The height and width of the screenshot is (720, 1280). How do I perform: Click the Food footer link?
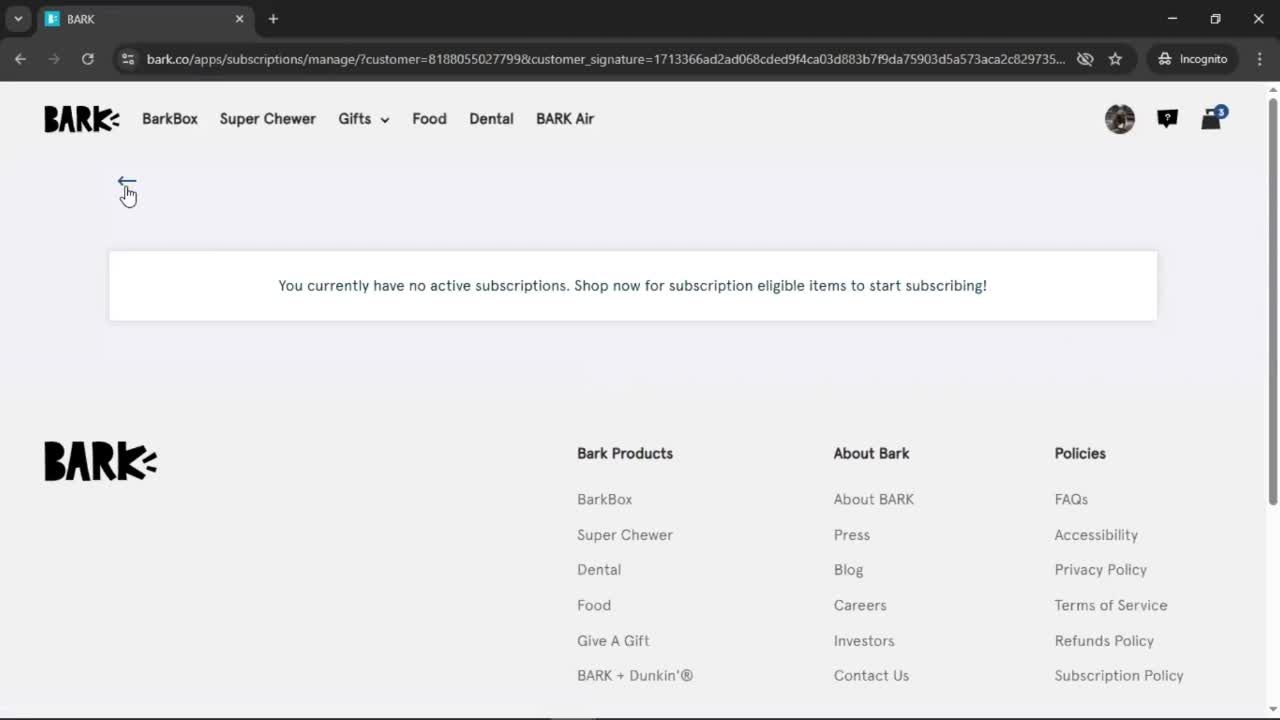(594, 605)
